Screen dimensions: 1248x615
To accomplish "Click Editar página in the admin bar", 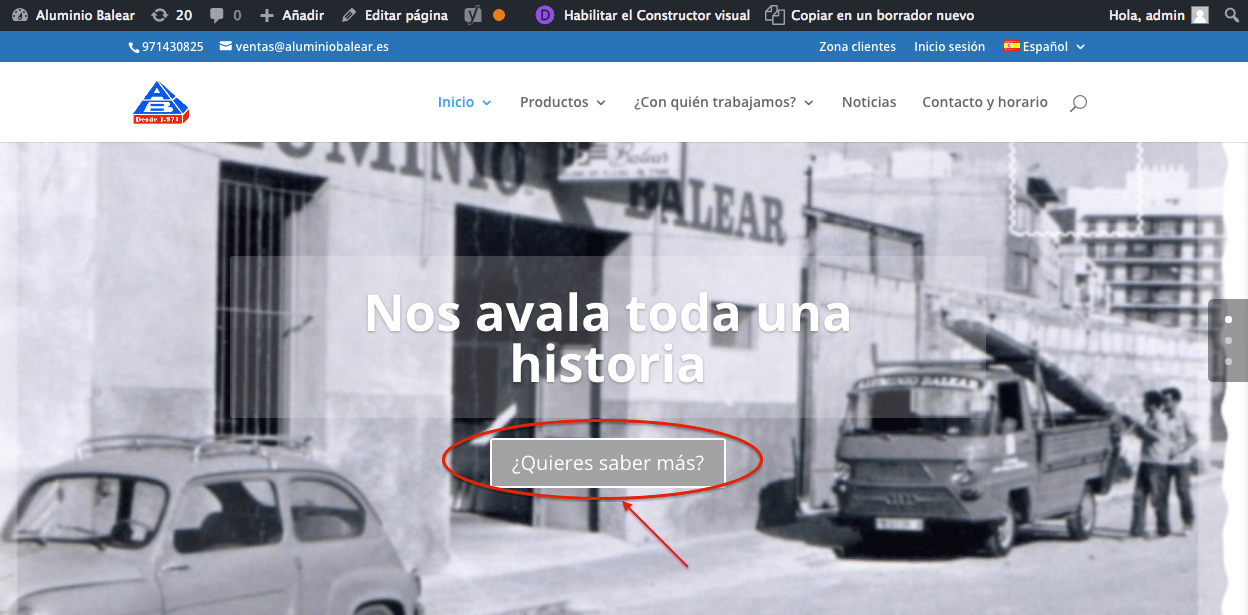I will (394, 15).
